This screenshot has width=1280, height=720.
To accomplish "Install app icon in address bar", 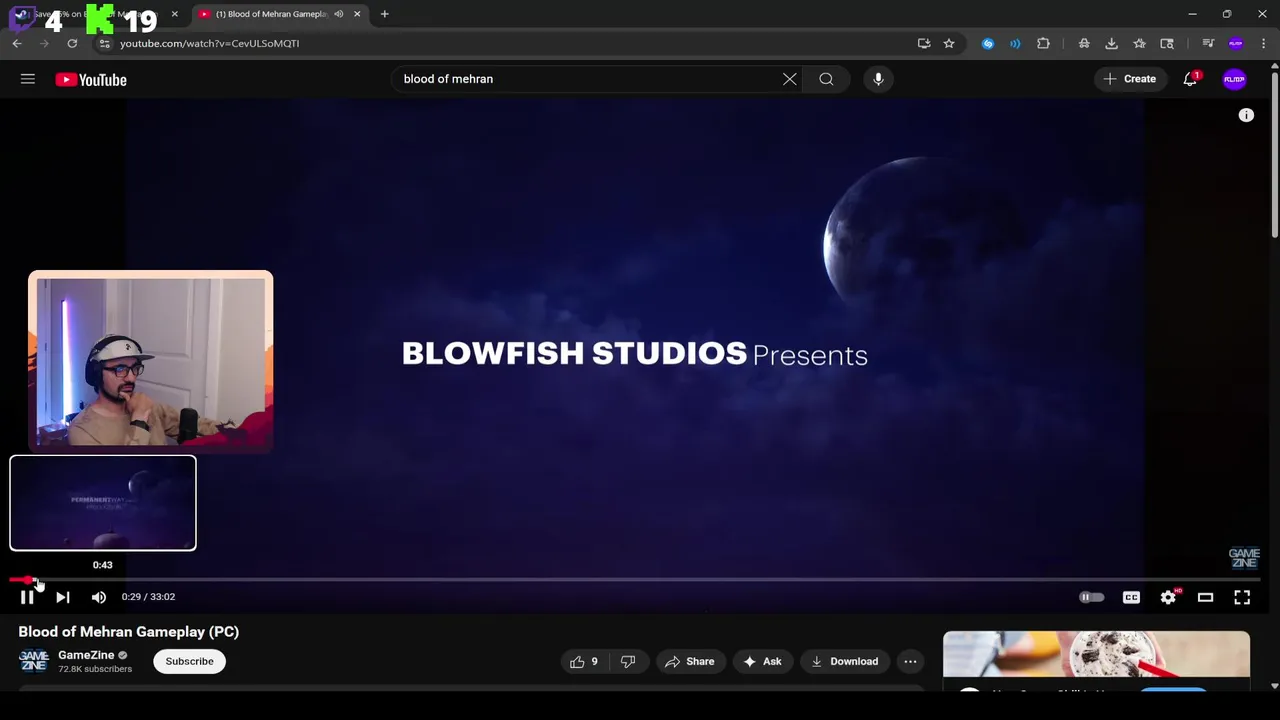I will (x=924, y=43).
